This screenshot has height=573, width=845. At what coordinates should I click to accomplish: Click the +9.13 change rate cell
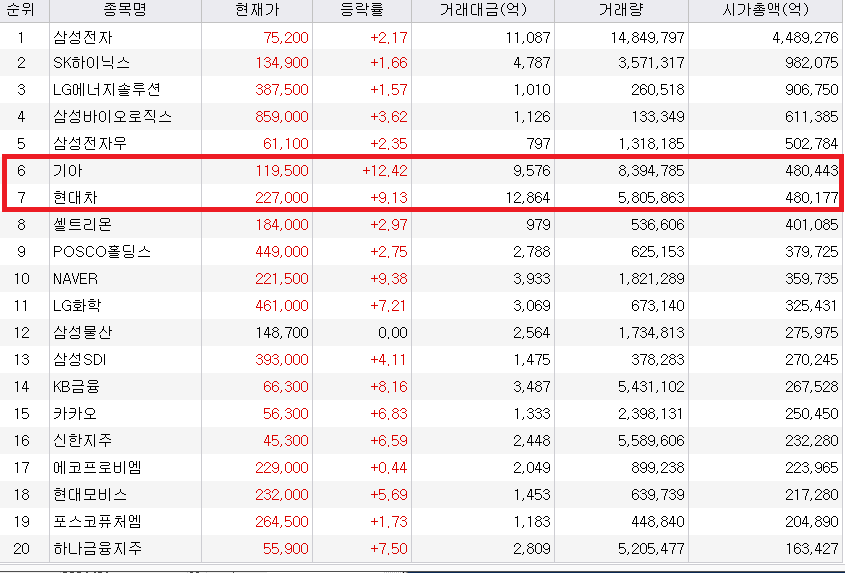point(389,198)
